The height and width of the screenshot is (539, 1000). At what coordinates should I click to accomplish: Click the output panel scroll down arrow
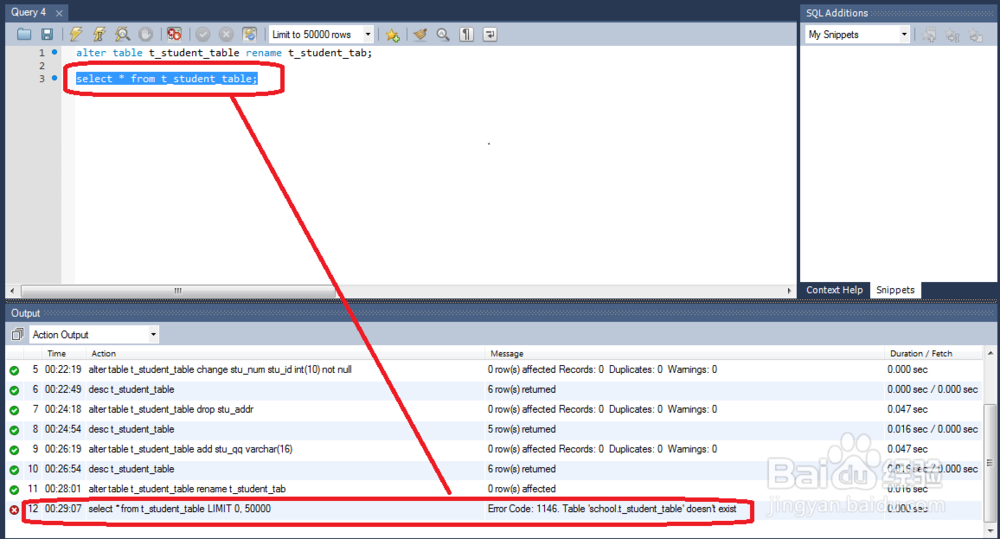pos(990,529)
